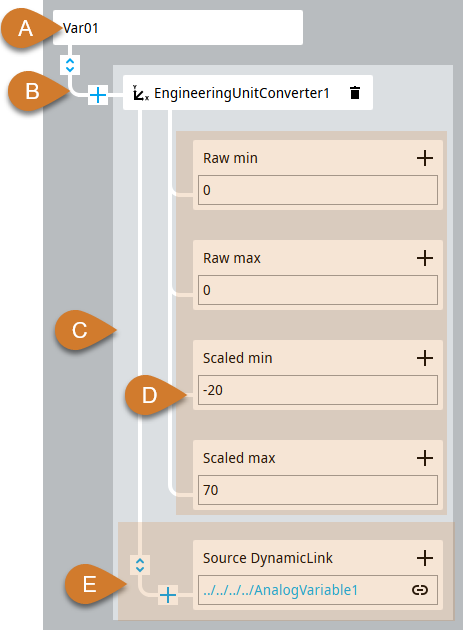Select the Var01 node header
The height and width of the screenshot is (630, 463).
(x=178, y=28)
